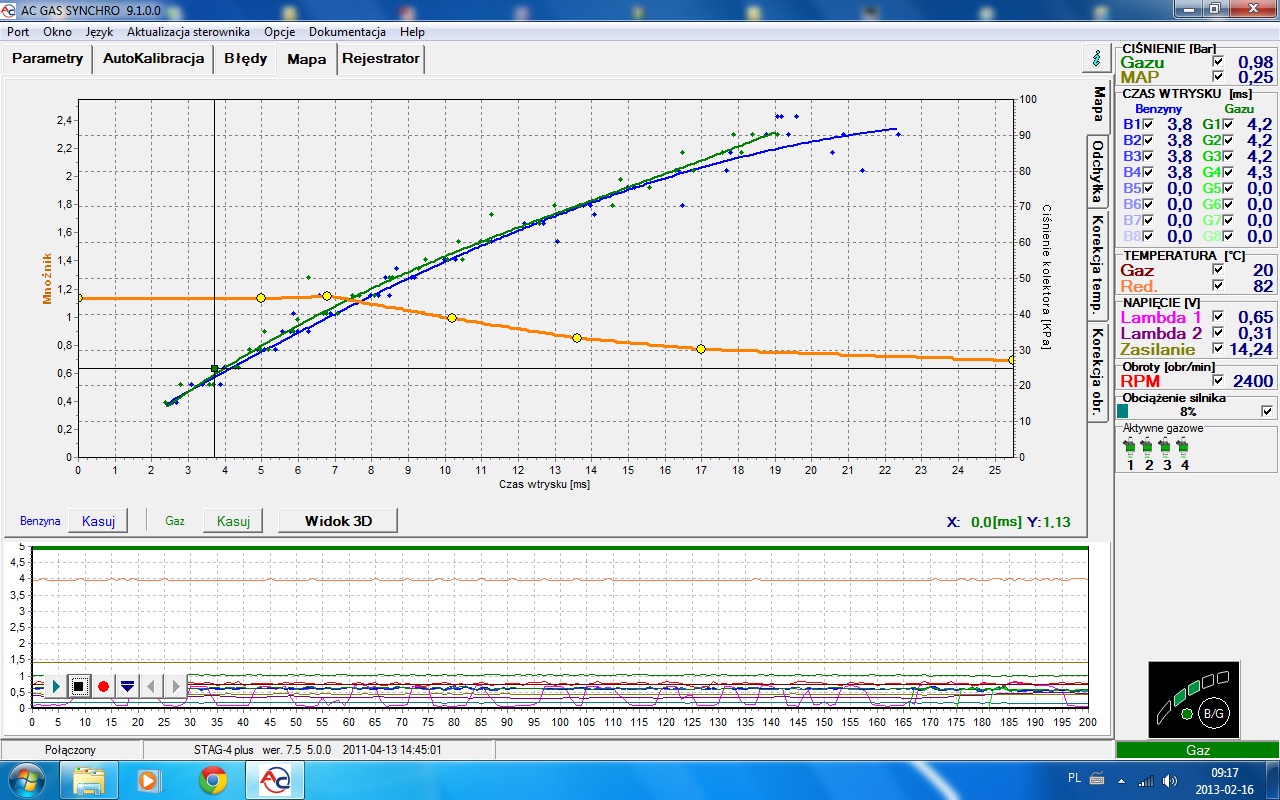Switch to the AutoKalibracja tab
The image size is (1280, 800).
pos(154,58)
